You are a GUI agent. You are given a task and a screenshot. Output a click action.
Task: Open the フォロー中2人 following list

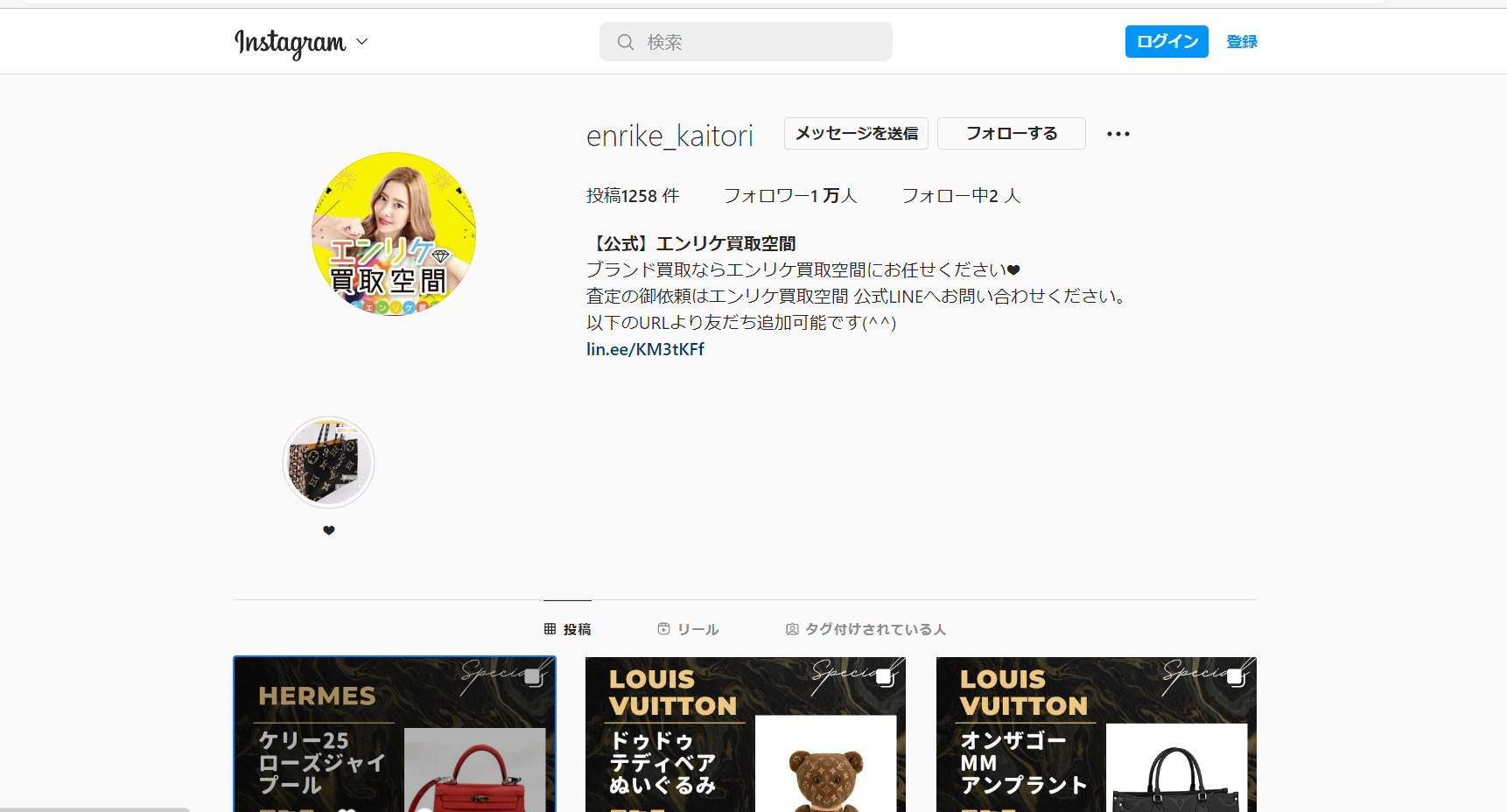(961, 195)
